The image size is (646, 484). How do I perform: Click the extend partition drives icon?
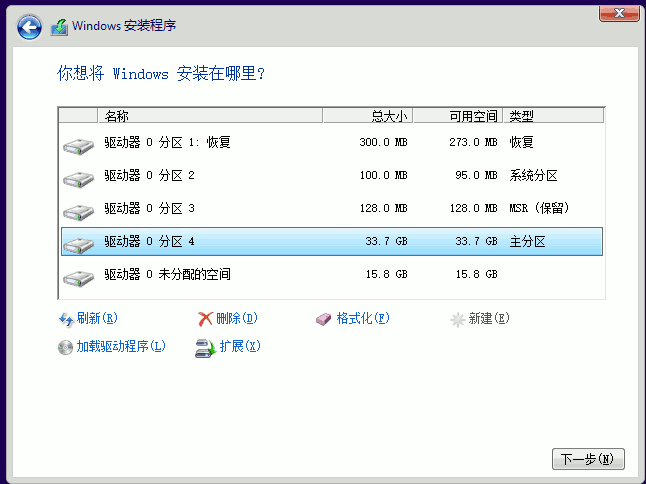(205, 348)
